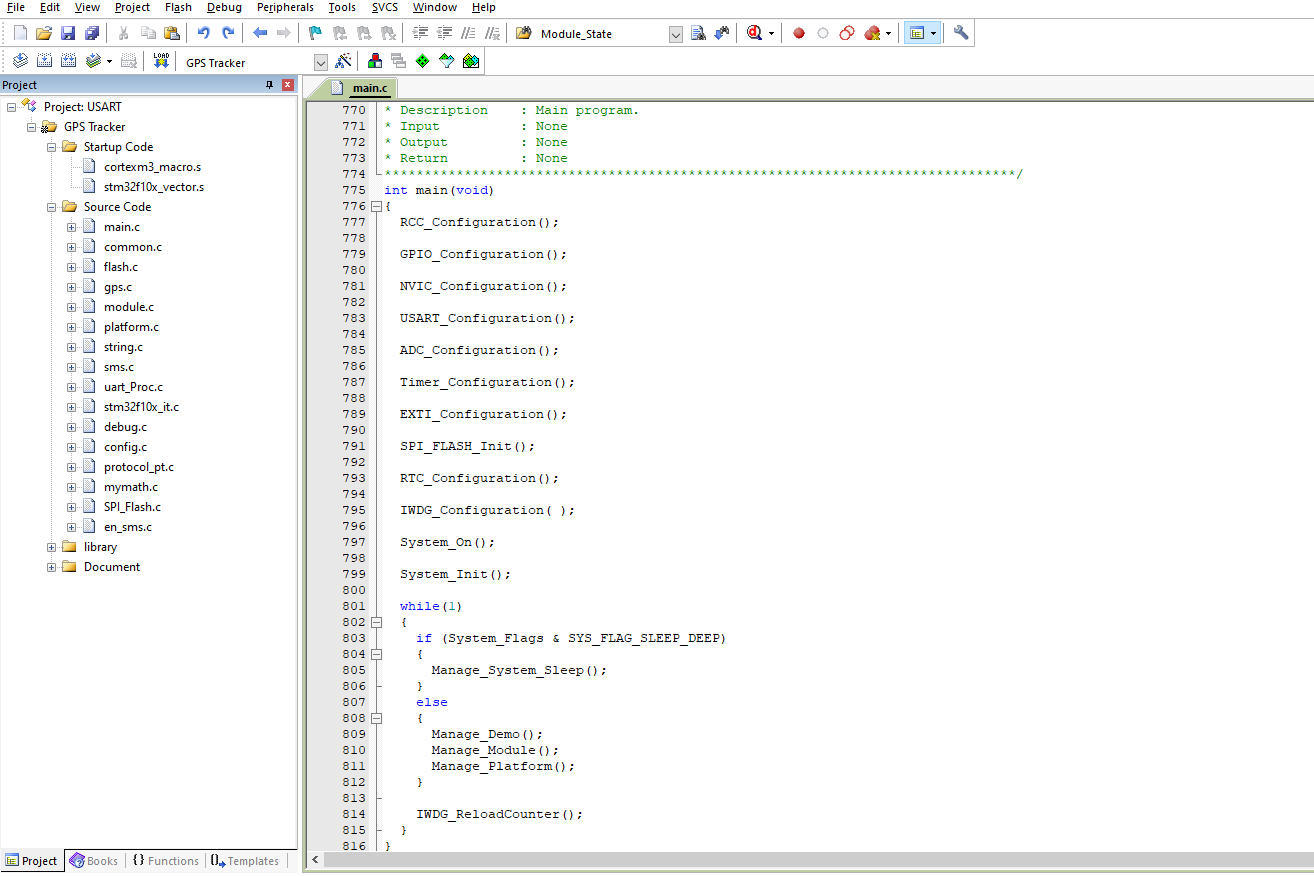Collapse the while loop code fold at line 802

(376, 622)
